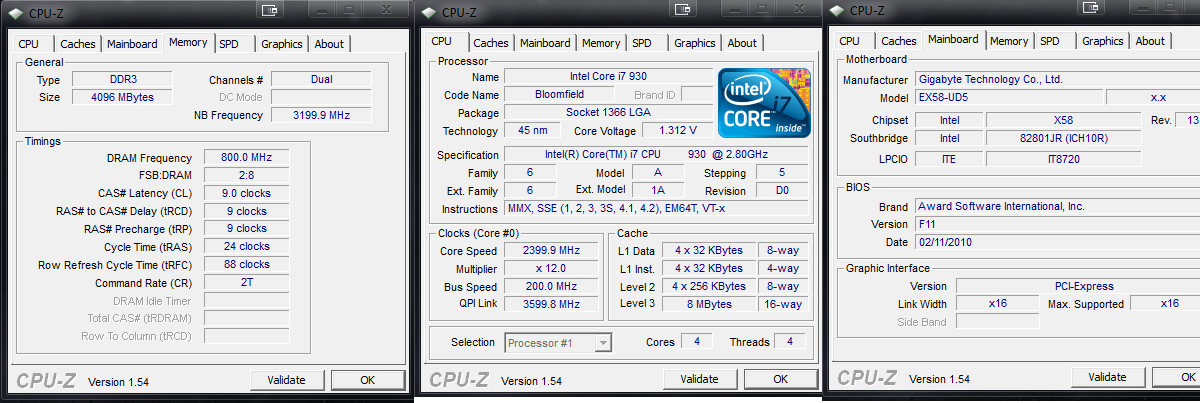This screenshot has height=403, width=1200.
Task: Click the DRAM Frequency 800.0 MHz field
Action: (246, 158)
